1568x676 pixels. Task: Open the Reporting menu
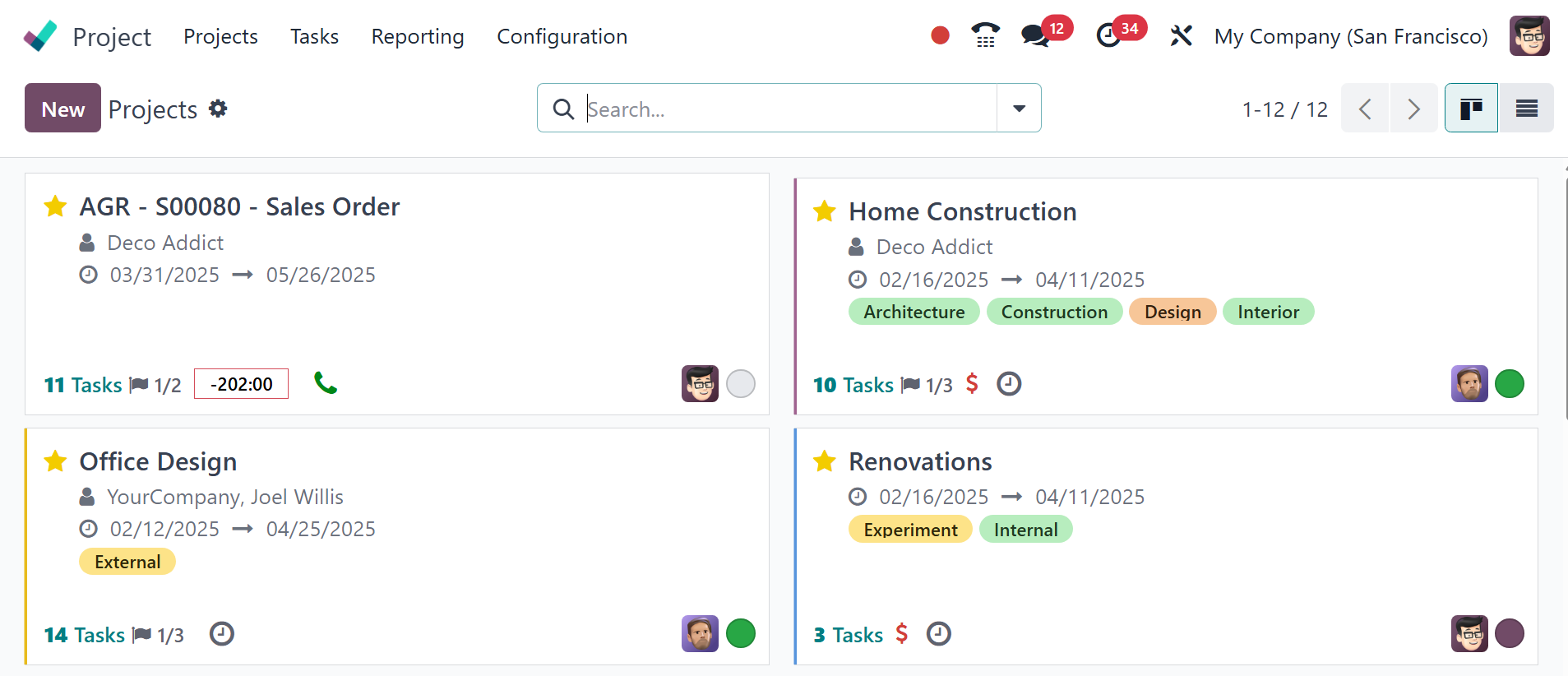click(418, 36)
